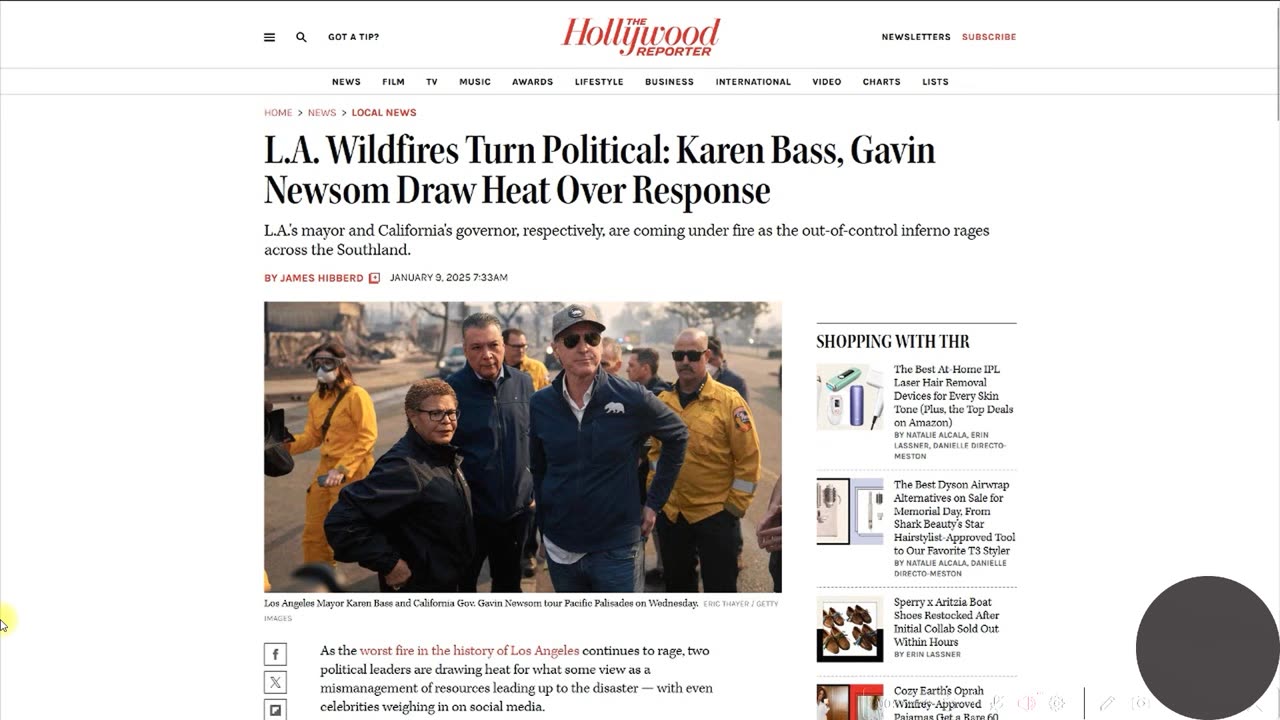Share article via Facebook icon

pos(275,654)
